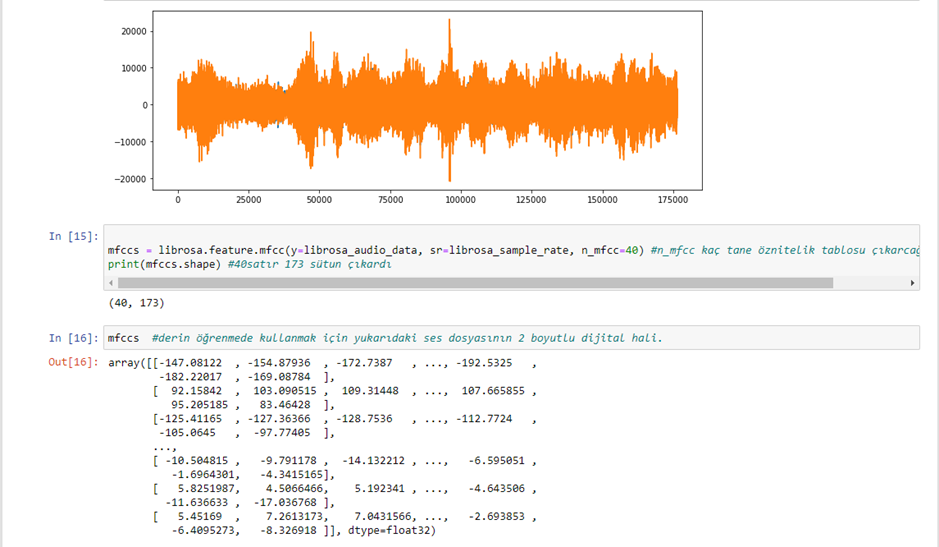939x547 pixels.
Task: Click the array value -192.5325
Action: [x=484, y=362]
